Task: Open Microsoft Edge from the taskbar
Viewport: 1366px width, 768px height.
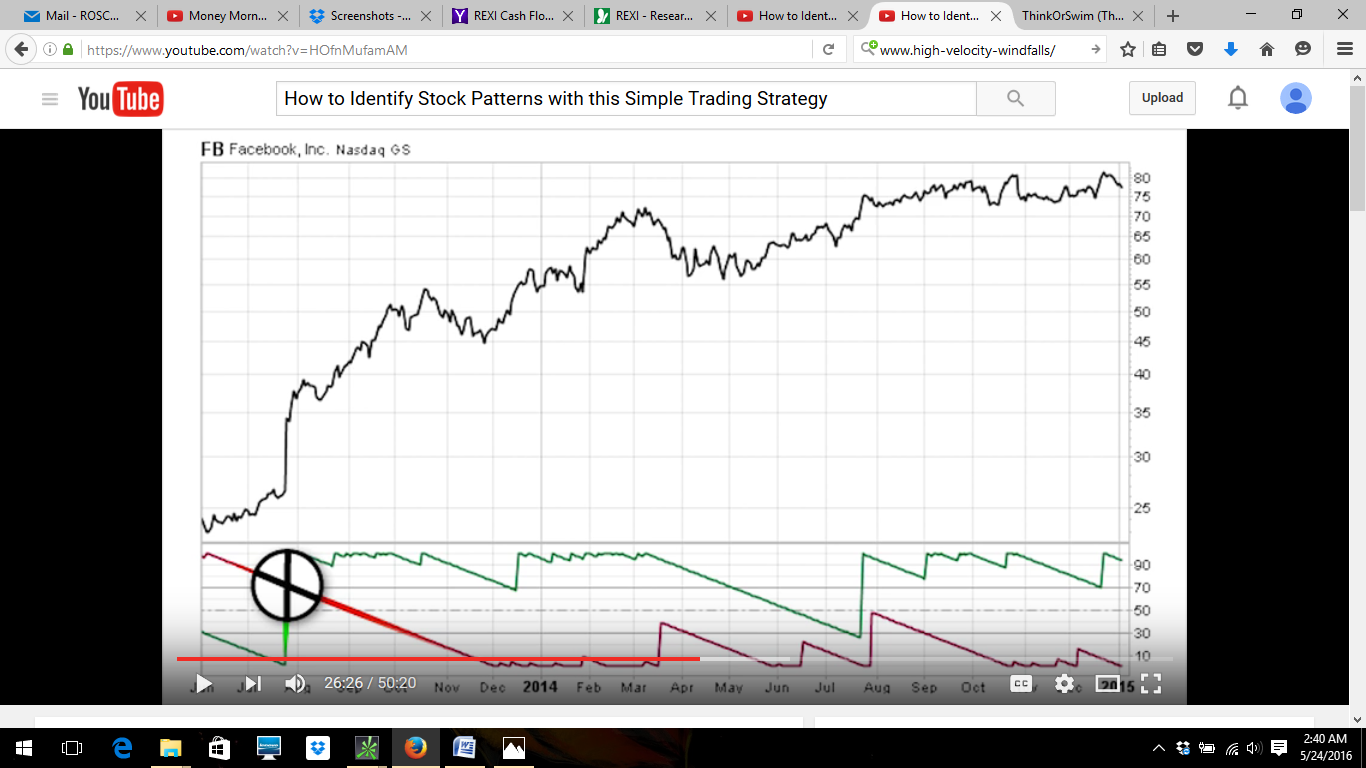Action: click(123, 748)
